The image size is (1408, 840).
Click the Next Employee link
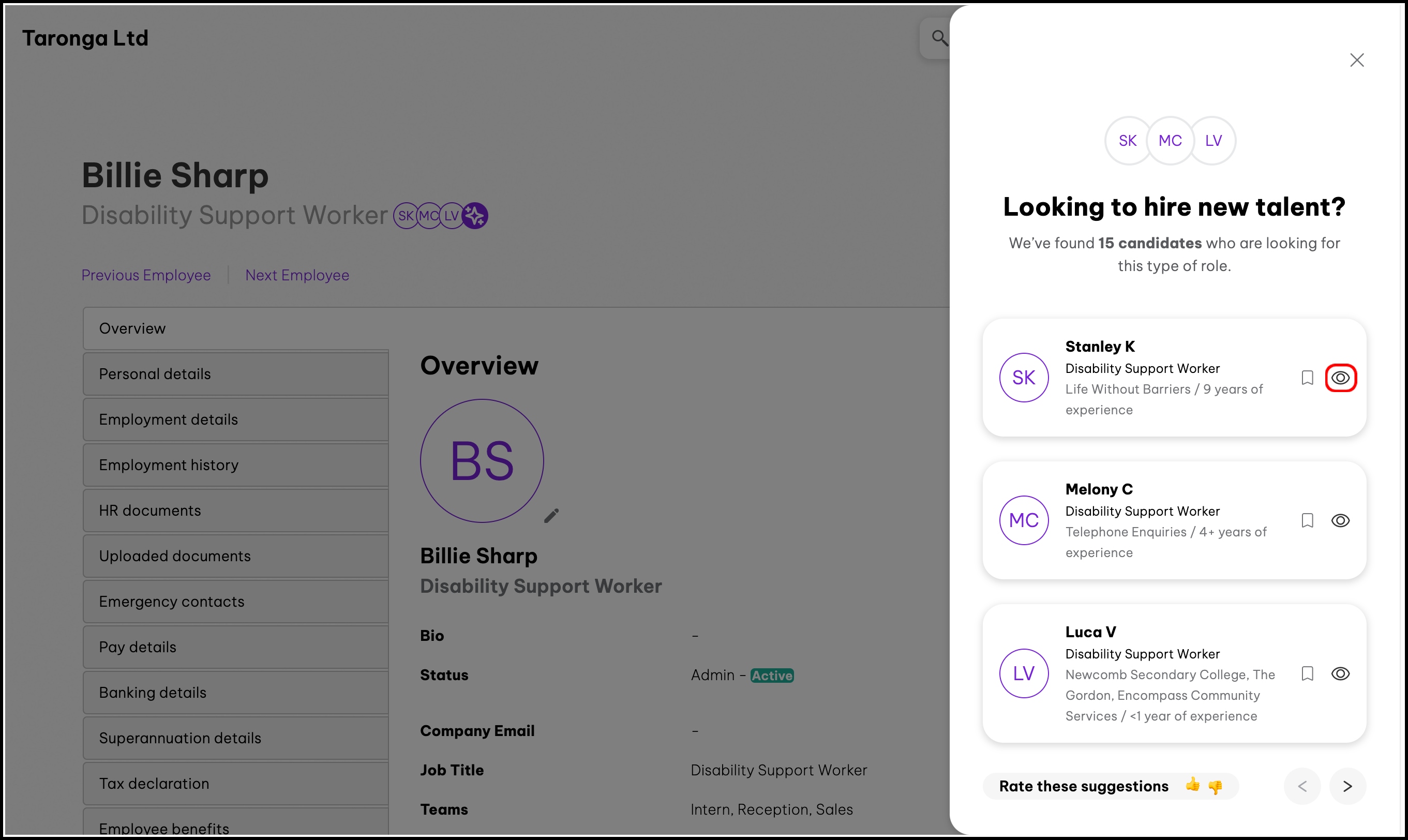tap(297, 275)
